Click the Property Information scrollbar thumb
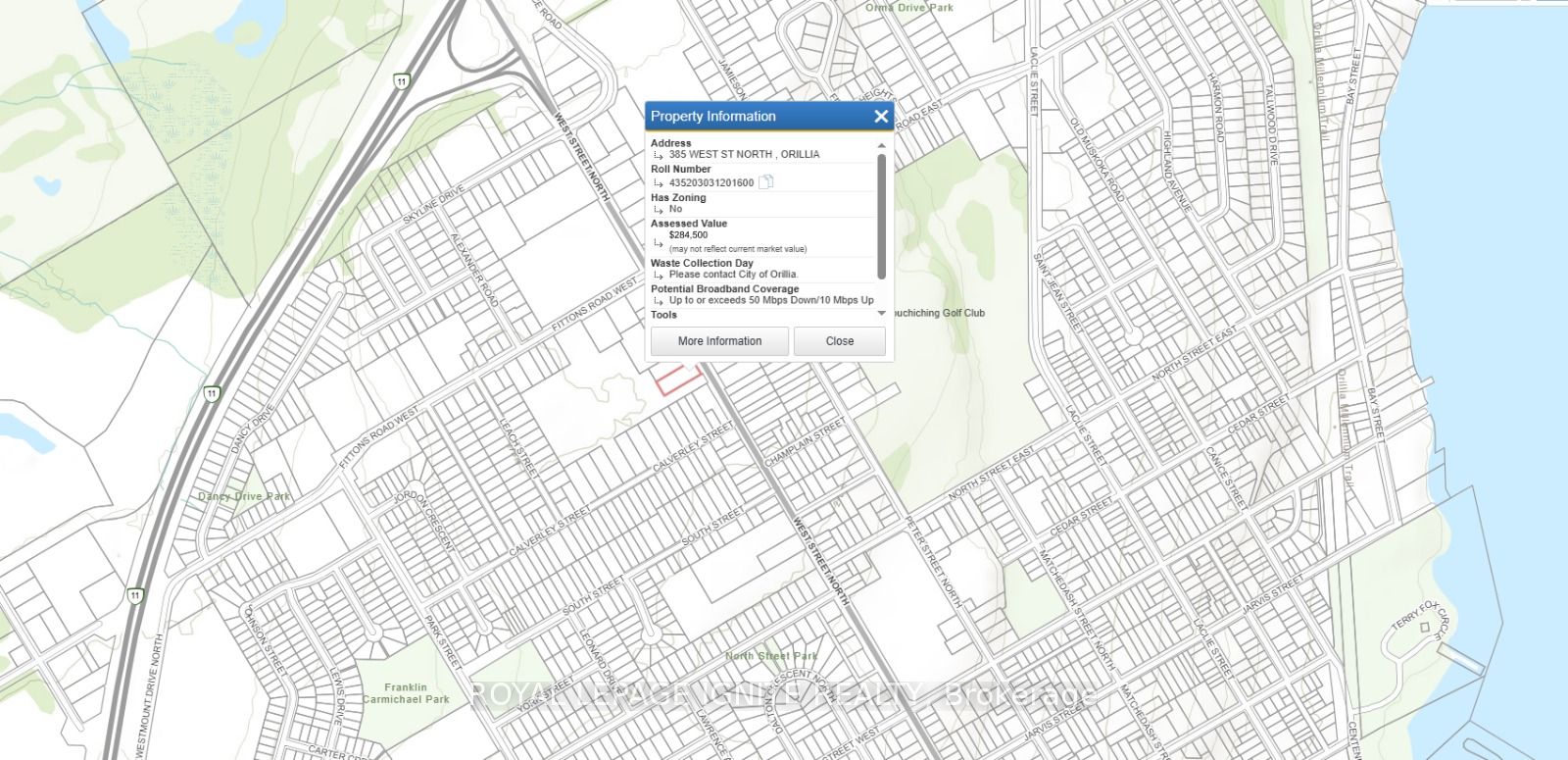The height and width of the screenshot is (760, 1568). 881,216
